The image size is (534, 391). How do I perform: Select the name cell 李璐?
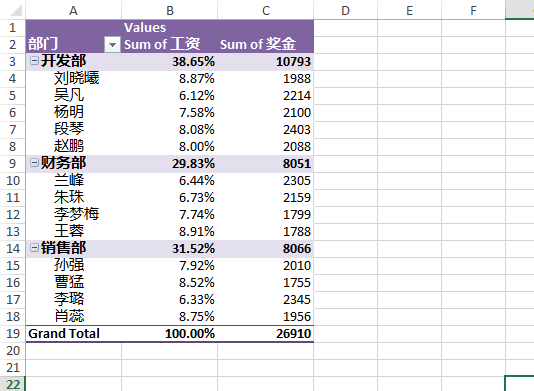74,299
